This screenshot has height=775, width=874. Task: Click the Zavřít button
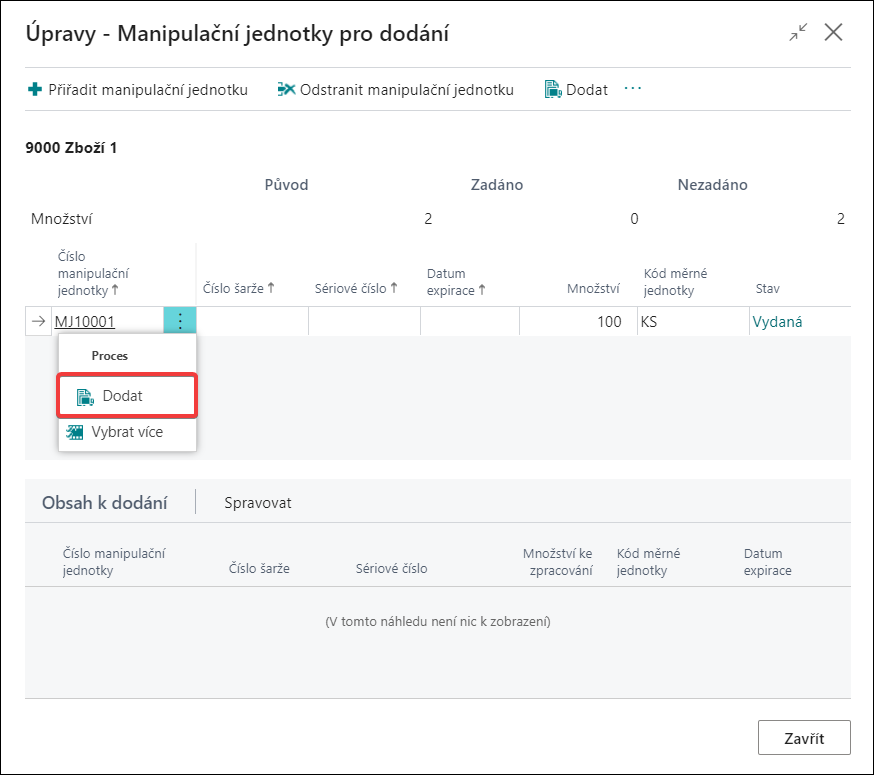point(804,738)
